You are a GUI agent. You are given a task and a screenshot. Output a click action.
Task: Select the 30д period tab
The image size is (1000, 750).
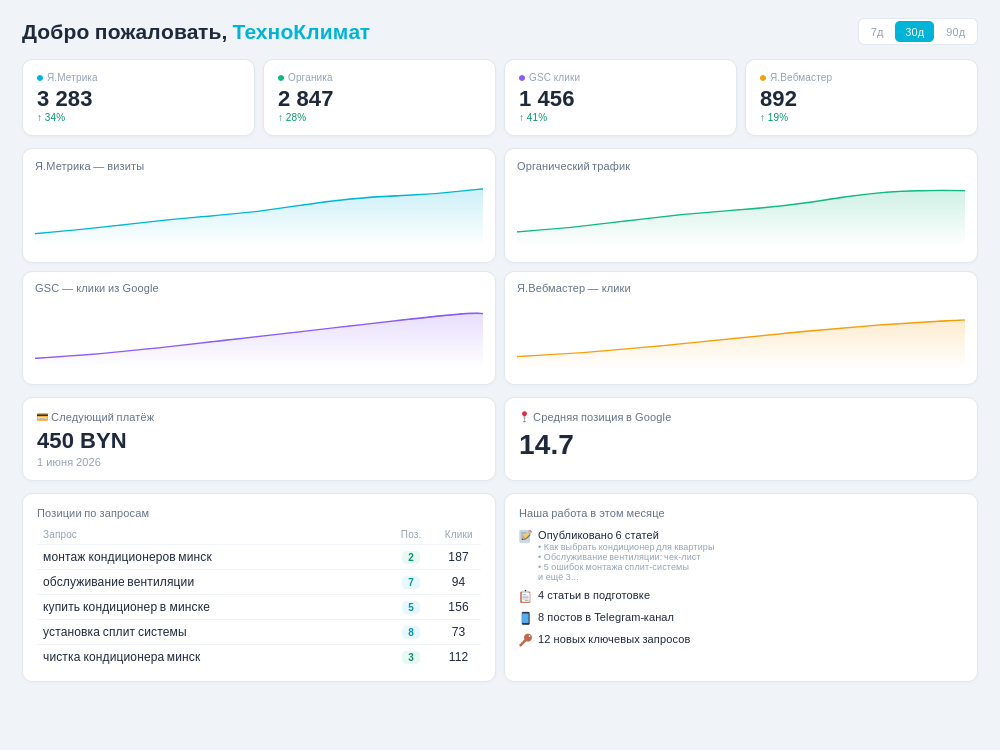914,32
